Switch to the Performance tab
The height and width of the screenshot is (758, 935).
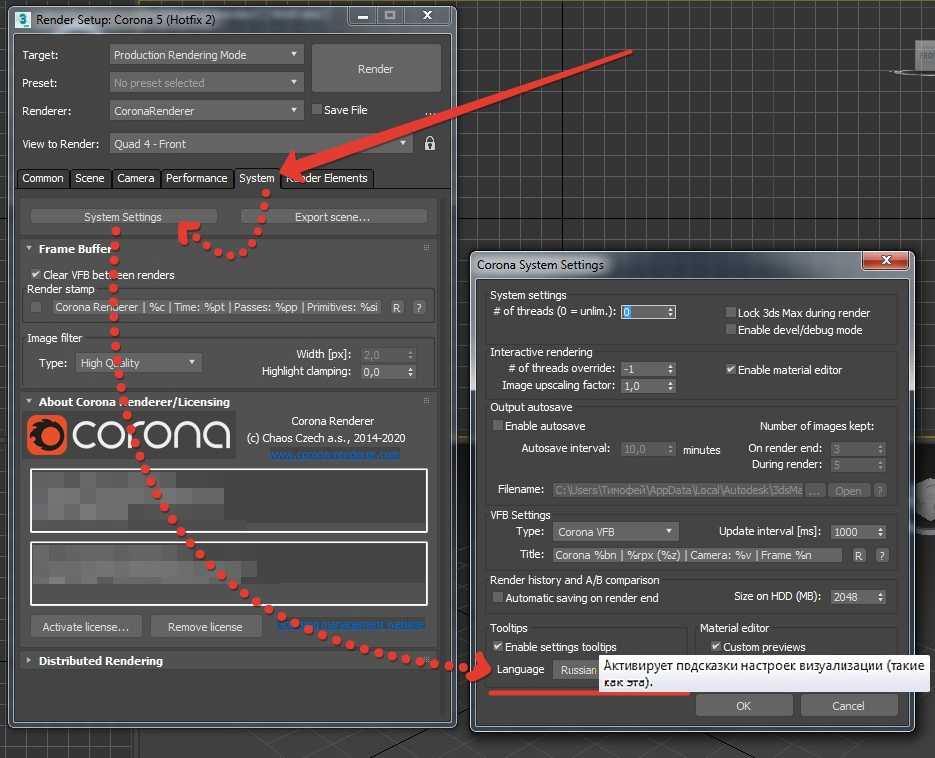point(196,178)
